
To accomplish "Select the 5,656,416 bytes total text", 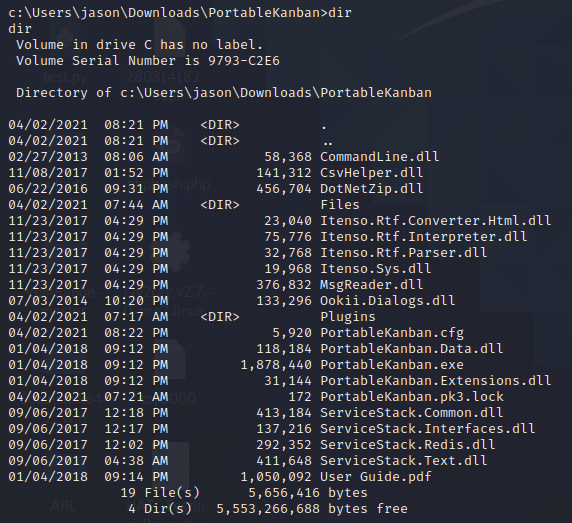I will (308, 493).
